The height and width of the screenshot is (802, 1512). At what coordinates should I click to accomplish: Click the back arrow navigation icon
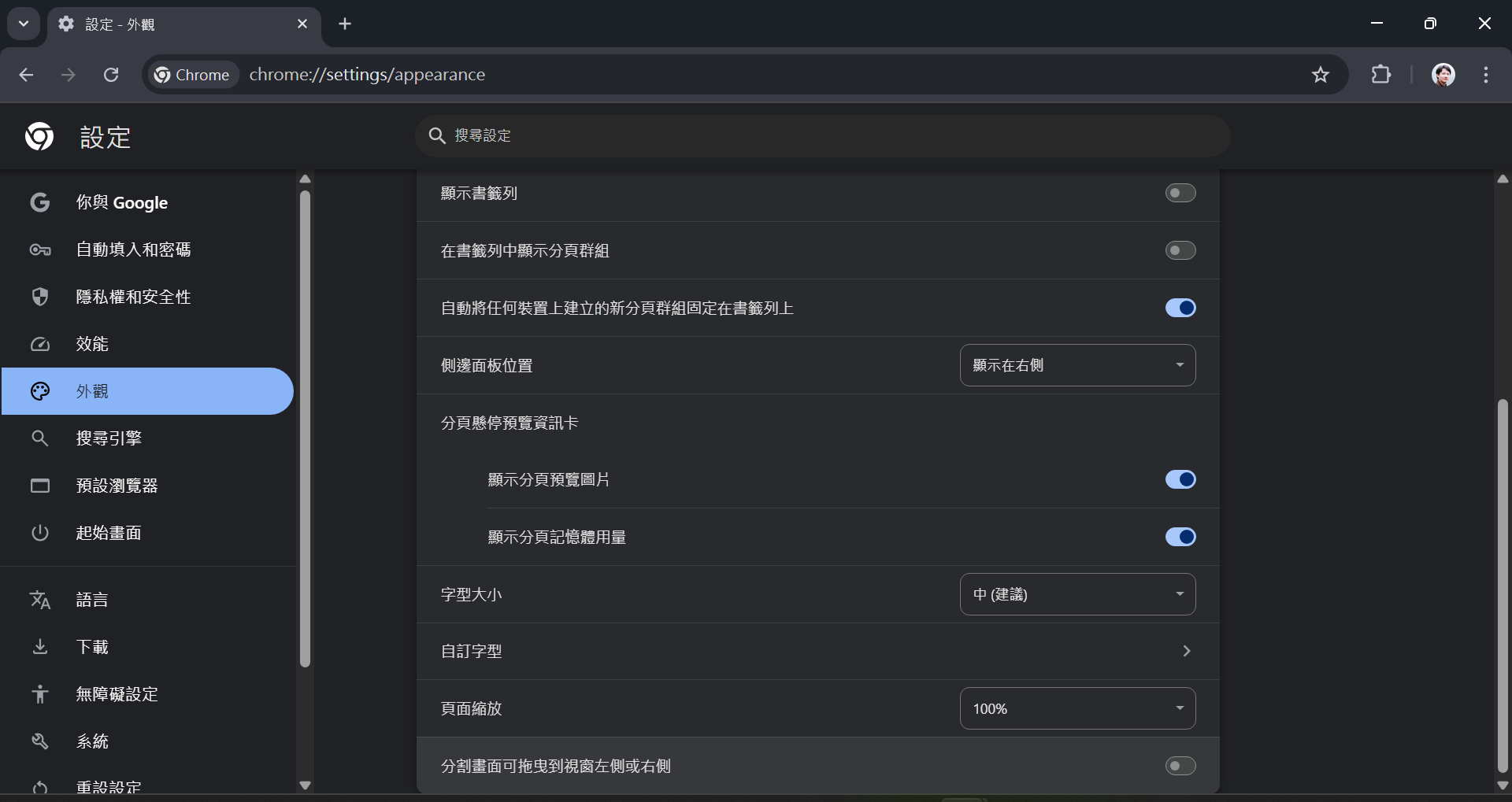26,75
